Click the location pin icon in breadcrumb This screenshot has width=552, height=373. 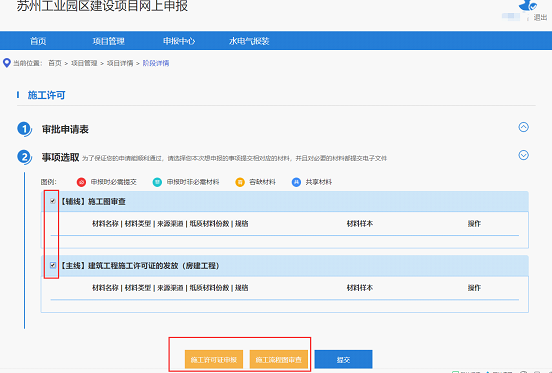tap(7, 63)
